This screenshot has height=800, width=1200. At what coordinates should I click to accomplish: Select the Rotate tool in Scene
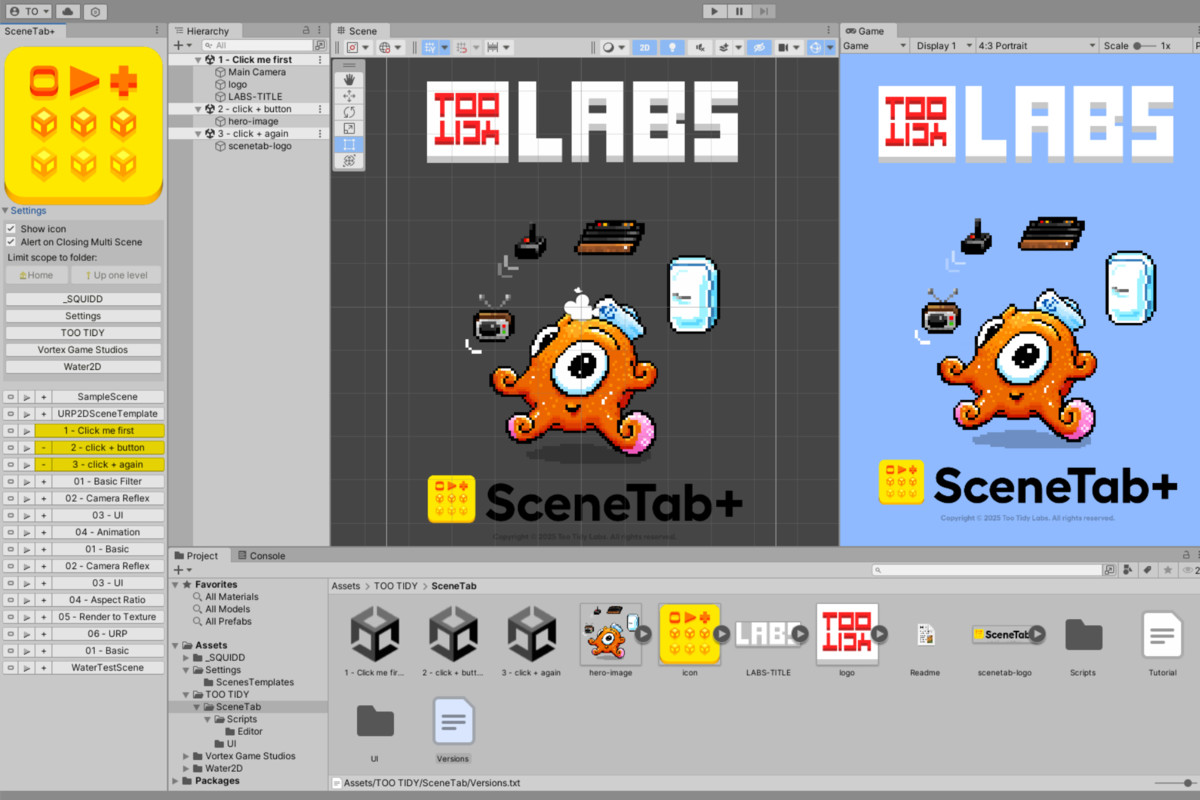(349, 112)
